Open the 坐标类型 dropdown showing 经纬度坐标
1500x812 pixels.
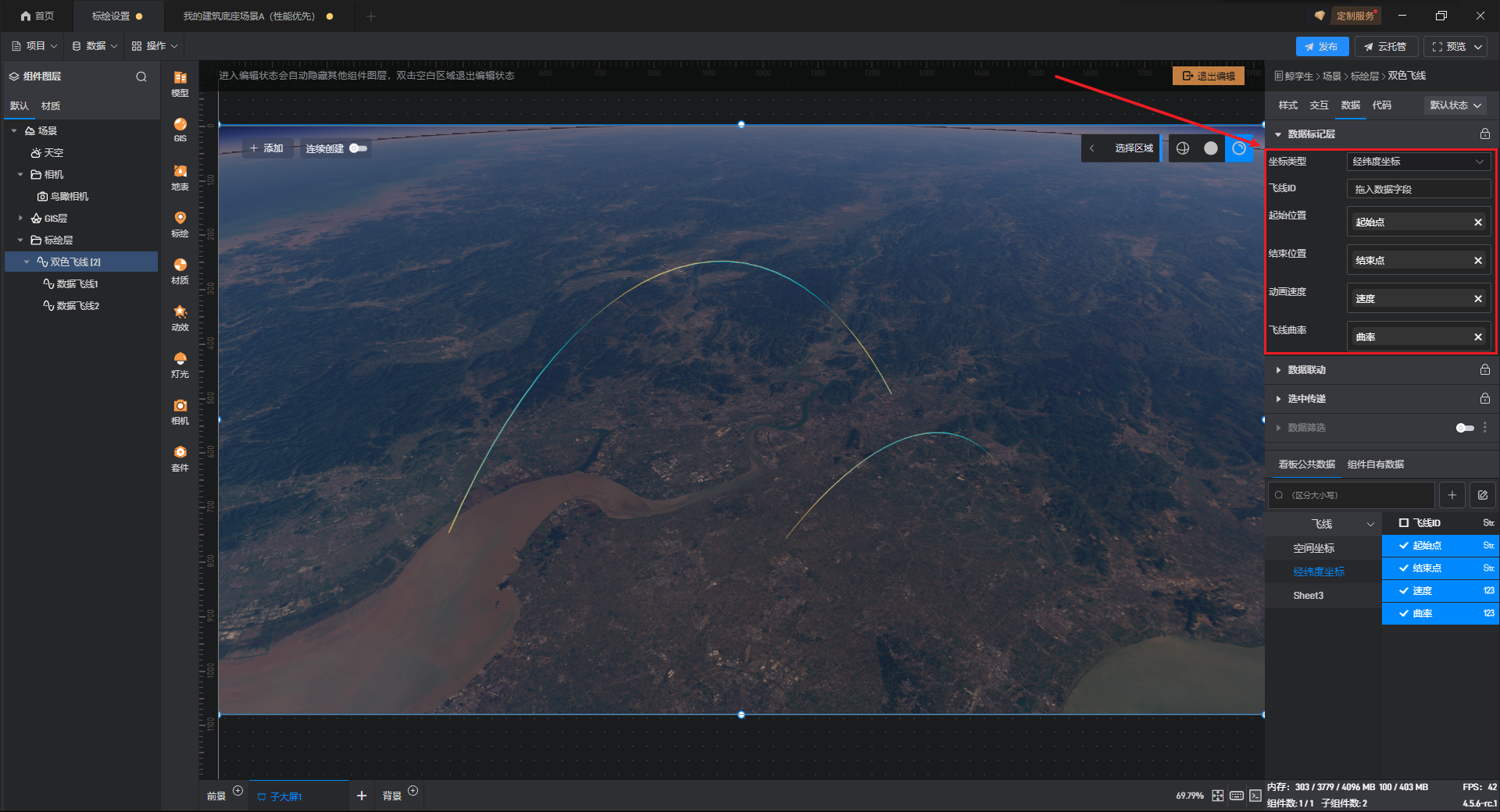[1419, 162]
